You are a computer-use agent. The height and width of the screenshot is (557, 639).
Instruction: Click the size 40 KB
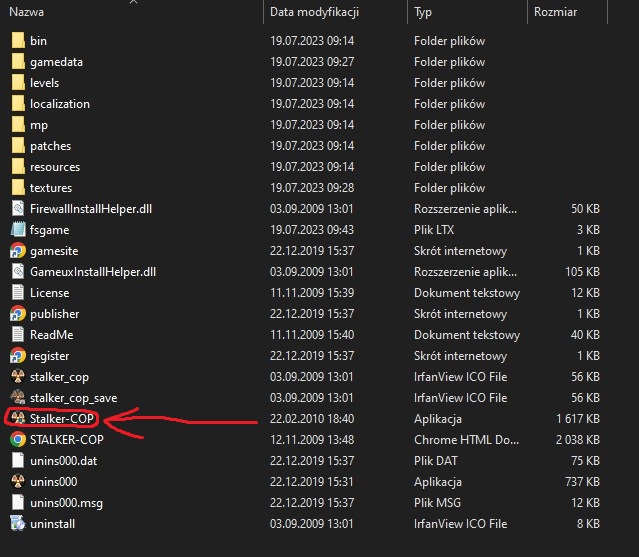point(585,335)
